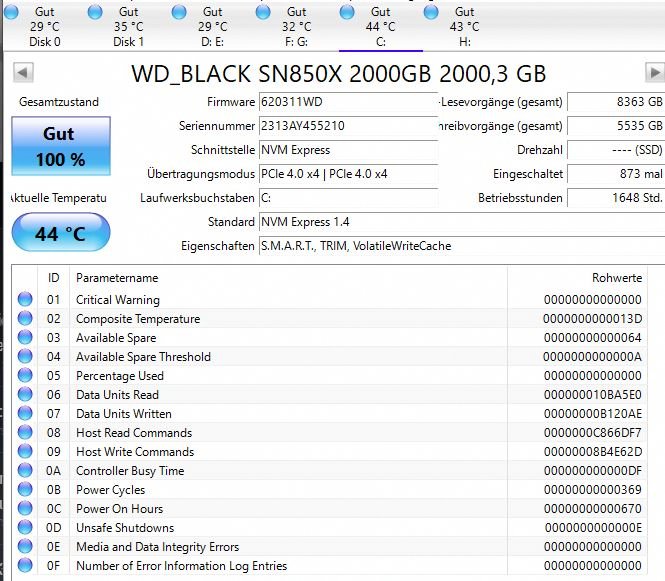Select the Unsafe Shutdowns parameter name
This screenshot has width=665, height=581.
coord(125,528)
